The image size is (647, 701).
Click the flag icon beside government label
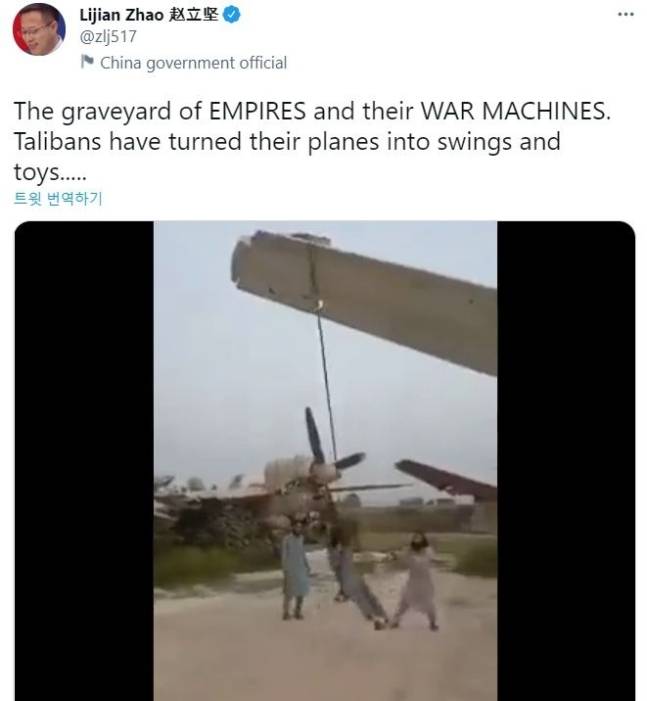point(87,62)
